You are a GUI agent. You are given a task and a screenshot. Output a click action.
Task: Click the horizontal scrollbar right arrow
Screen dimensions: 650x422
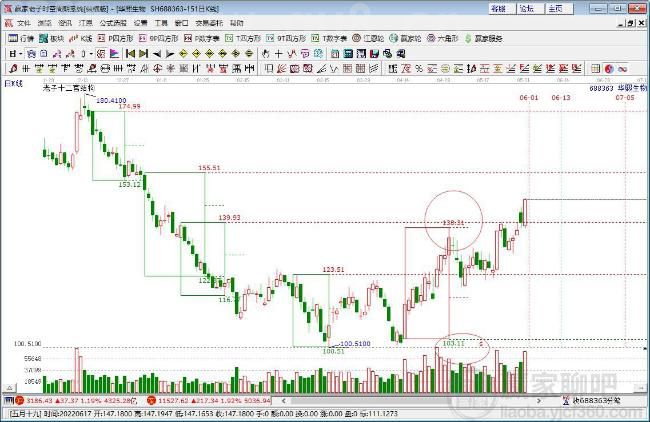[538, 401]
